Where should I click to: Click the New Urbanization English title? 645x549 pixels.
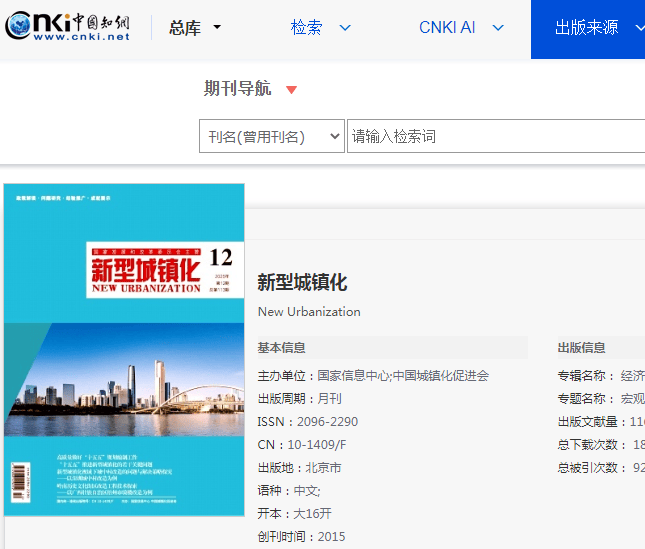pos(309,312)
